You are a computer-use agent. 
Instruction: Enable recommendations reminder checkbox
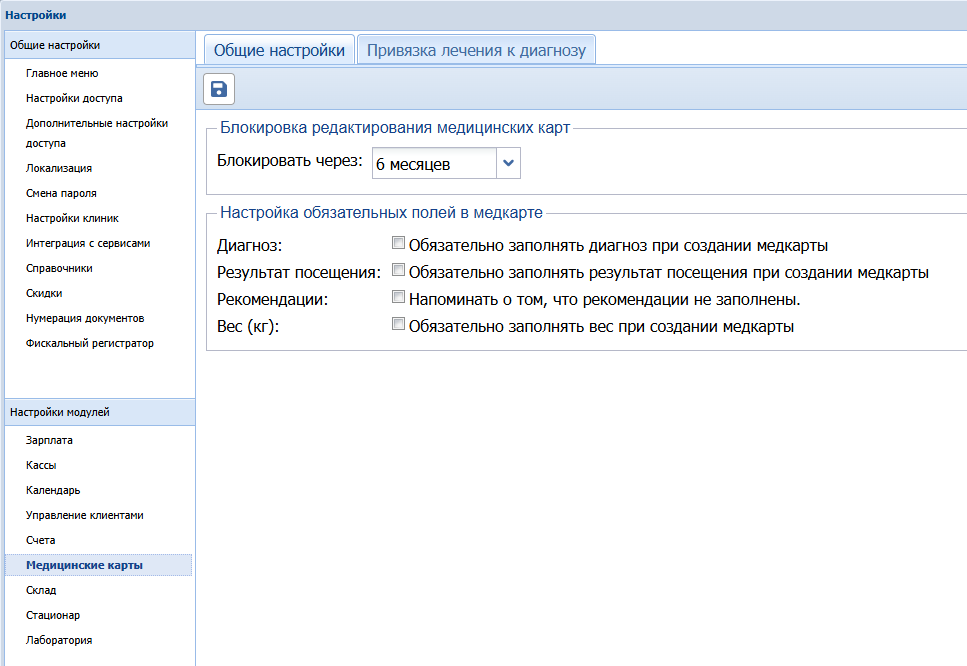(399, 298)
